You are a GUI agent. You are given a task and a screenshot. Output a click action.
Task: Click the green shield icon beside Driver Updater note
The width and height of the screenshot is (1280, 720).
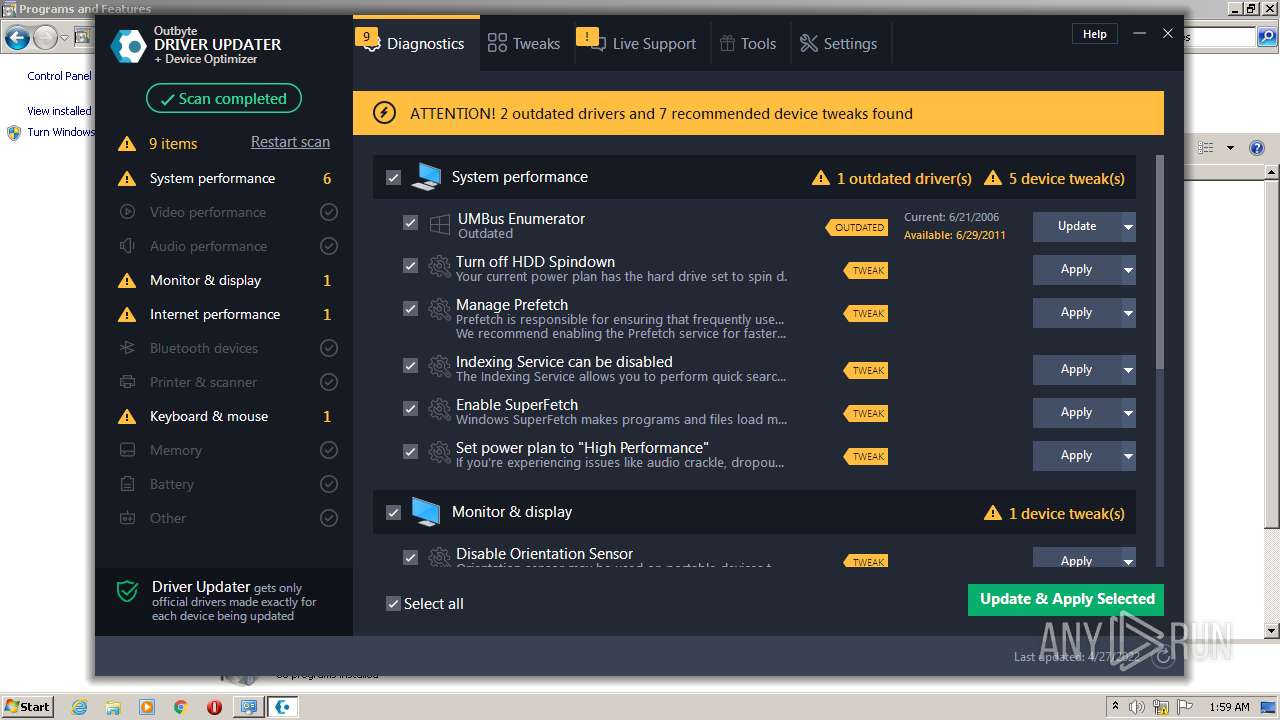[127, 592]
